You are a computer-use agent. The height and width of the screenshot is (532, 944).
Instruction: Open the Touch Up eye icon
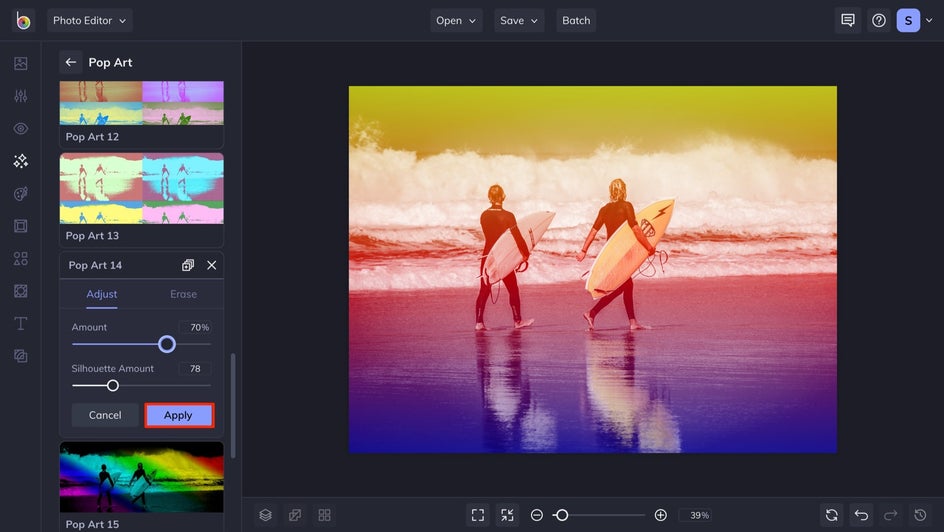20,128
